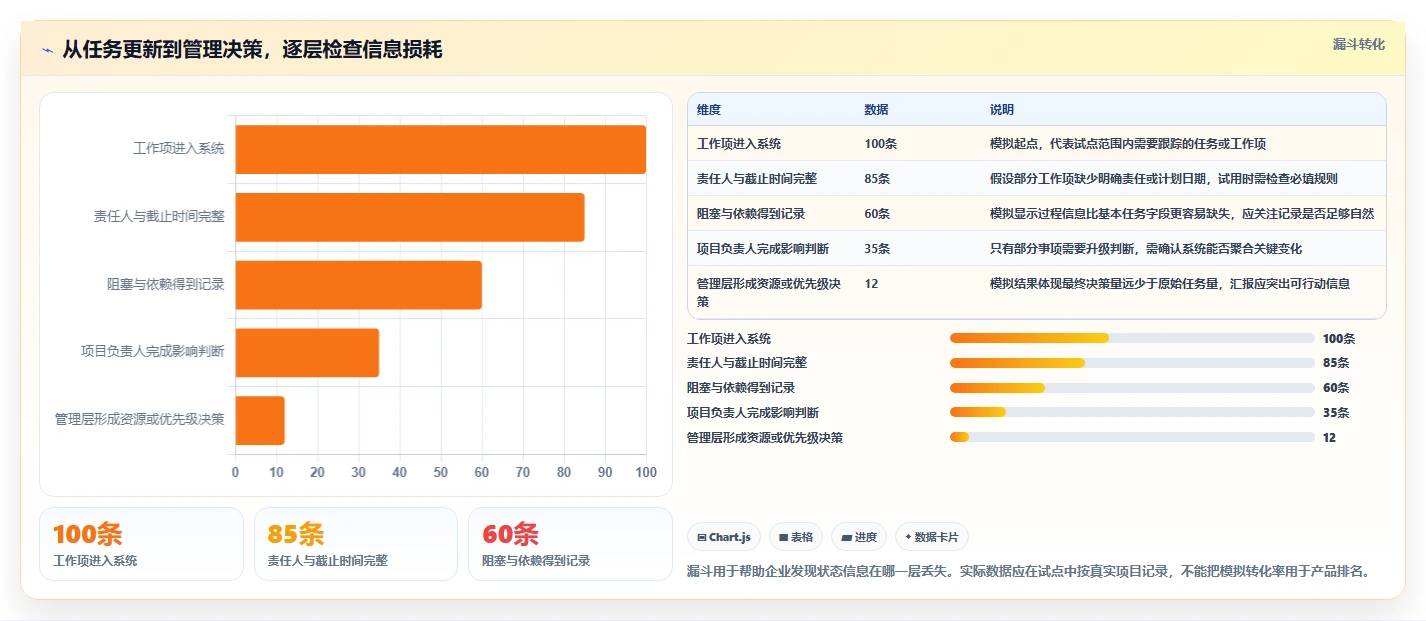The width and height of the screenshot is (1426, 621).
Task: Click the 项目负责人完成影响判断 chart bar
Action: click(307, 353)
